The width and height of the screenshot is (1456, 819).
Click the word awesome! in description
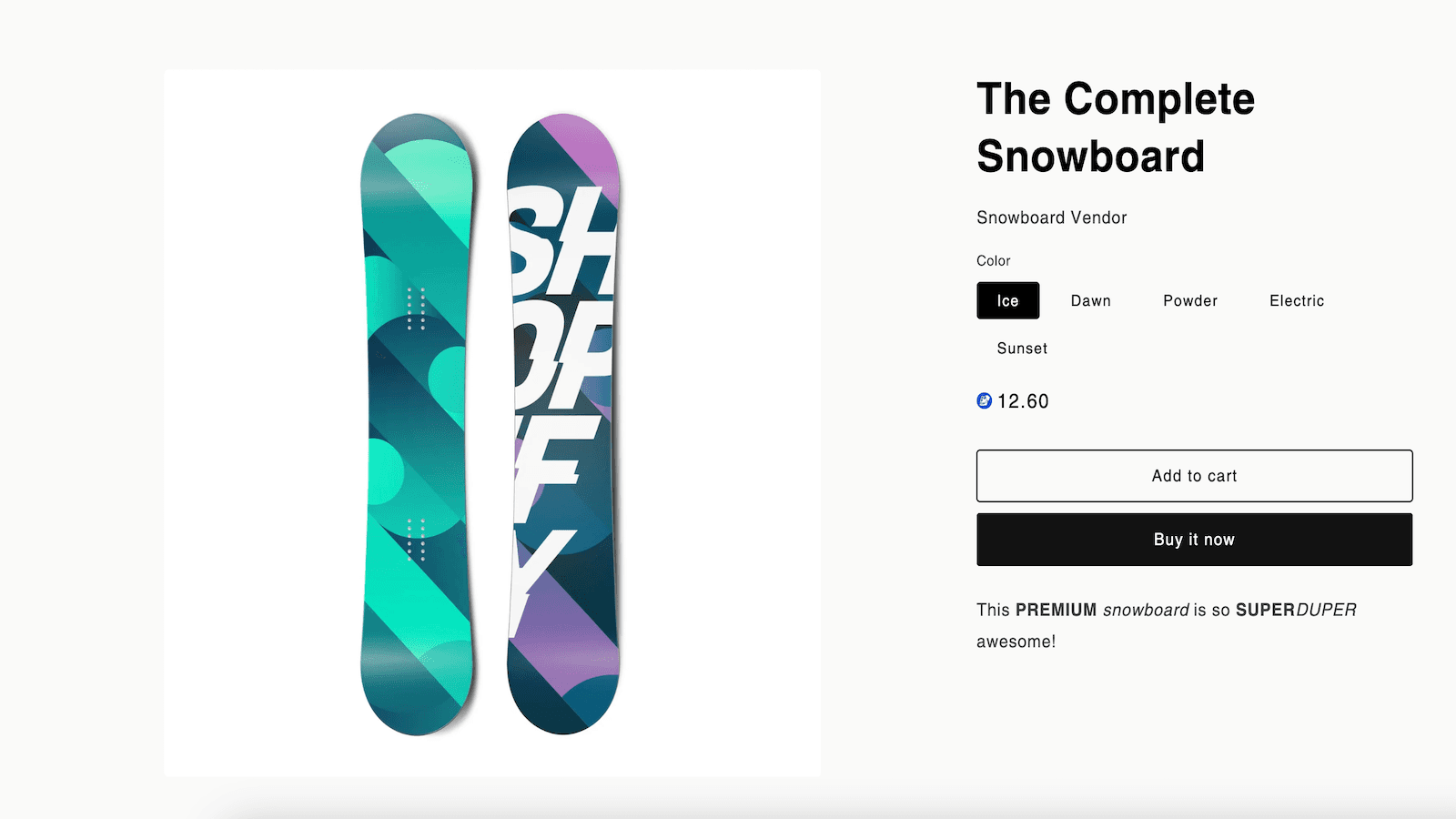point(1016,642)
